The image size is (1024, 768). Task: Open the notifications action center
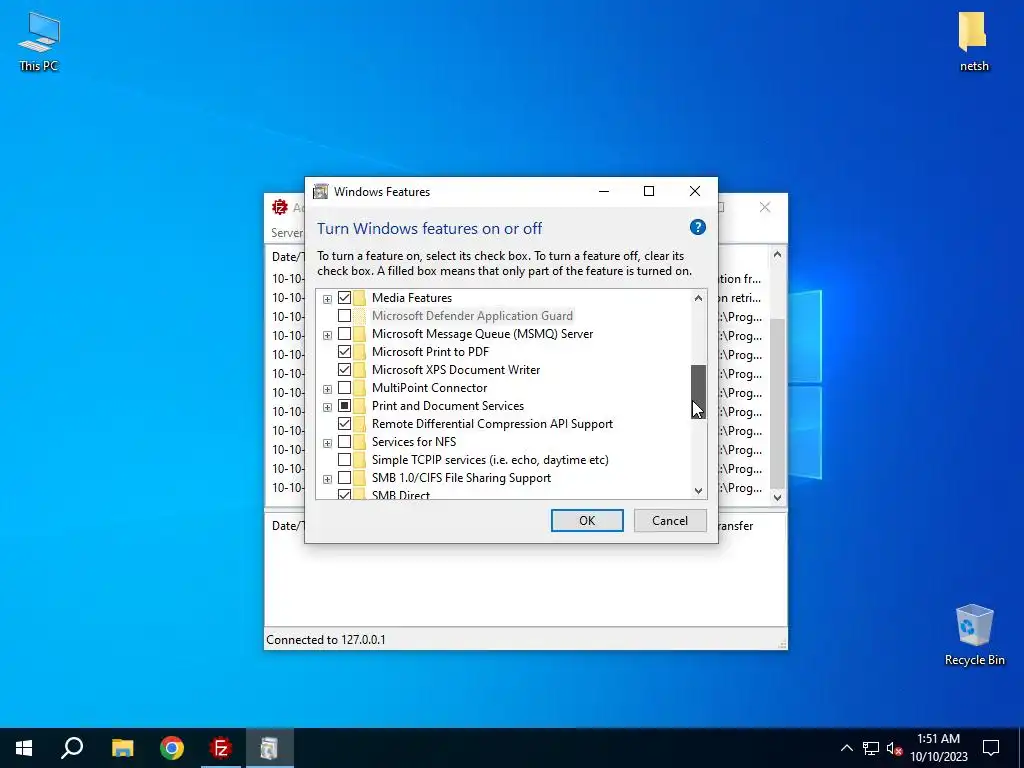click(x=991, y=748)
